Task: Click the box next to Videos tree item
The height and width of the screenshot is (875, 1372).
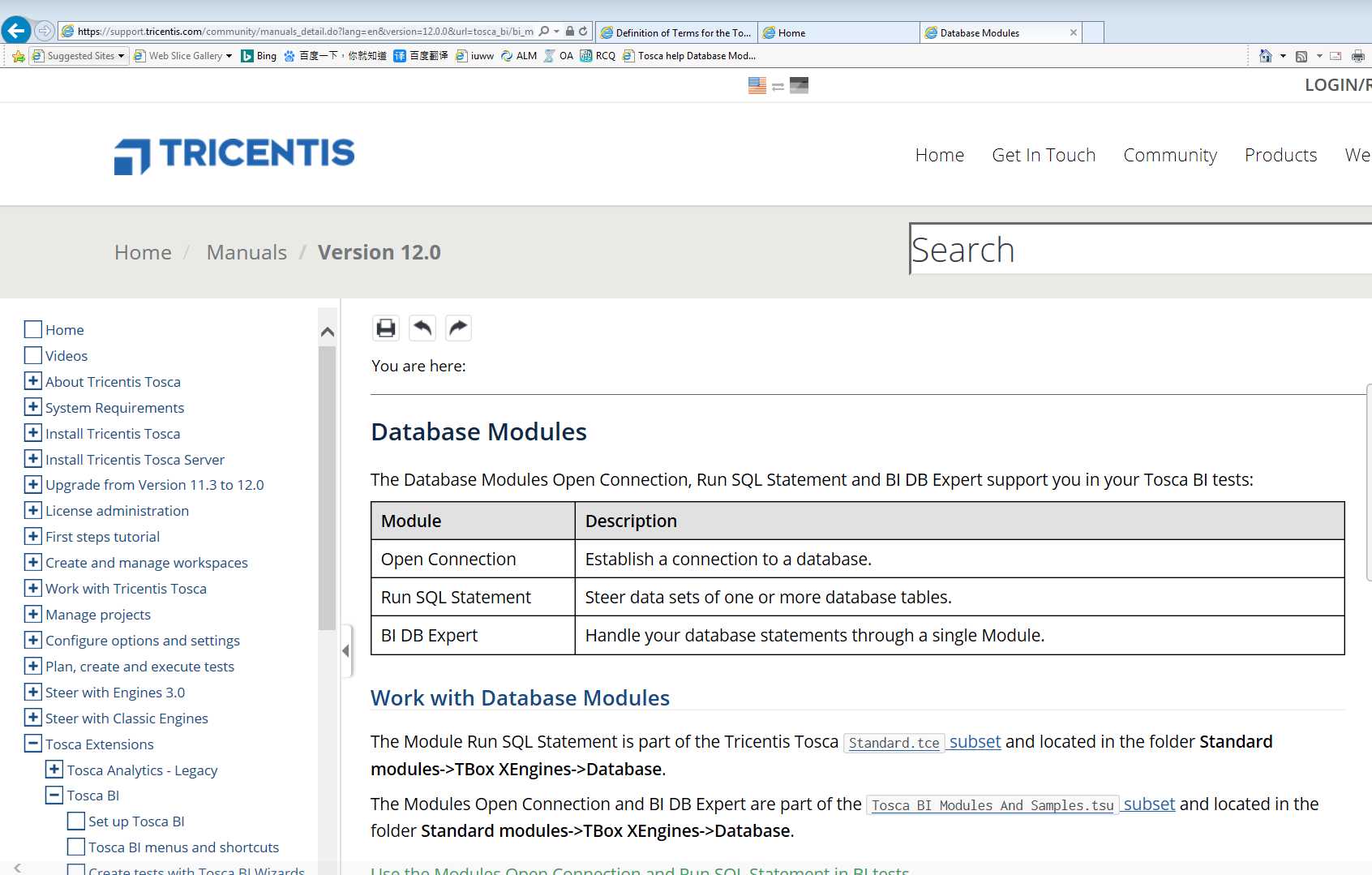Action: [33, 355]
